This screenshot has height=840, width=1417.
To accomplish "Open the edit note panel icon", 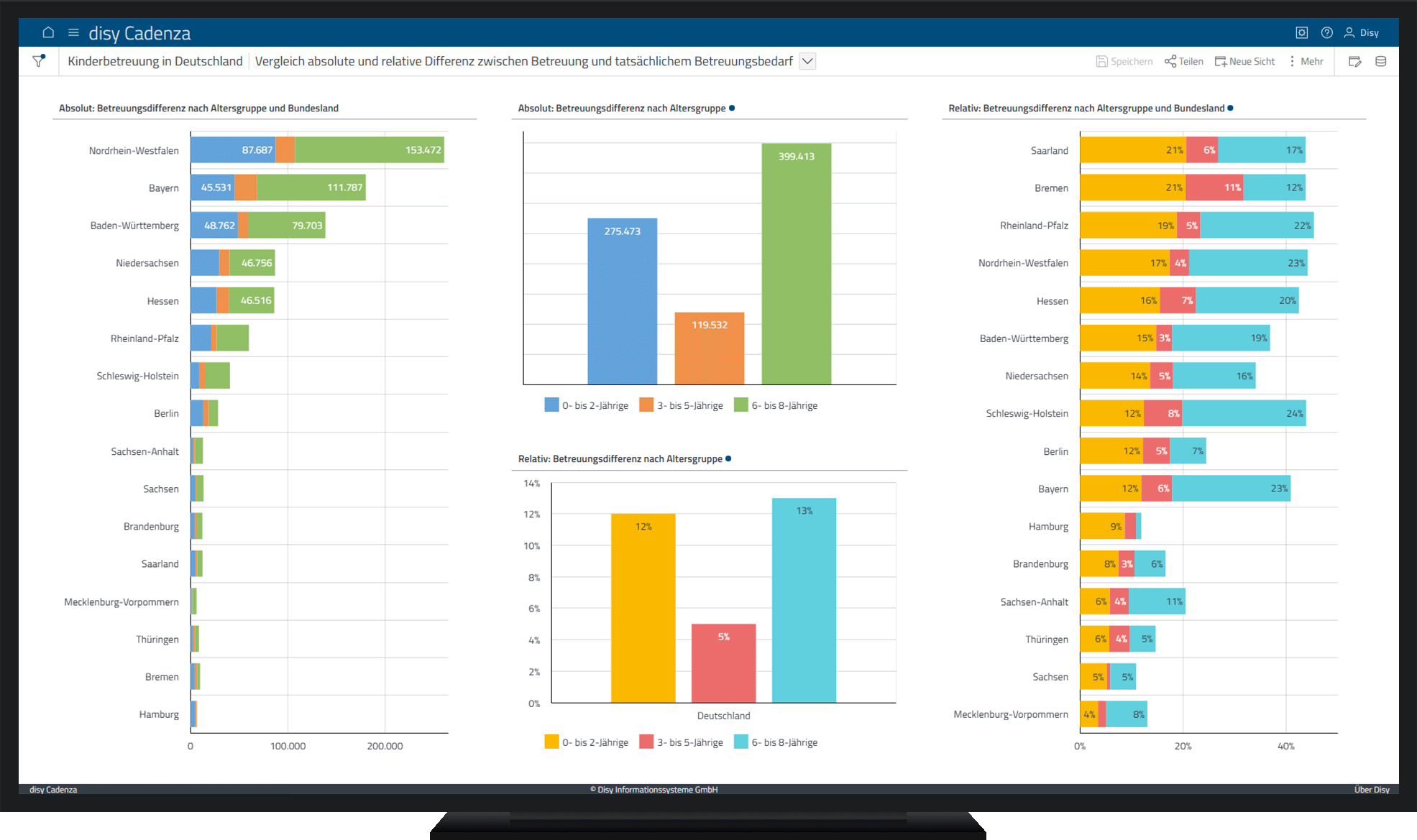I will [x=1355, y=61].
